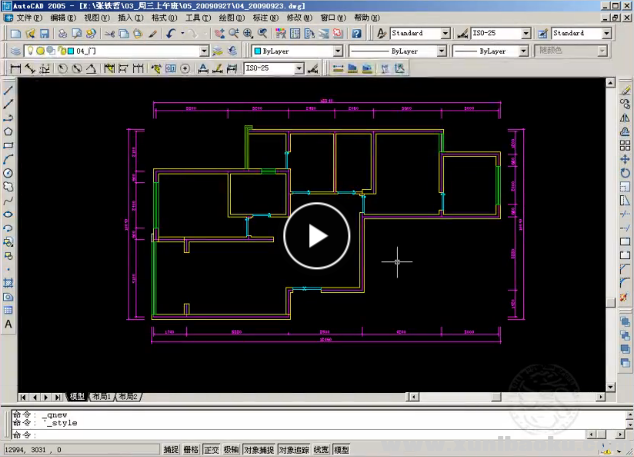Viewport: 634px width, 457px height.
Task: Click the Save icon in standard toolbar
Action: click(44, 33)
